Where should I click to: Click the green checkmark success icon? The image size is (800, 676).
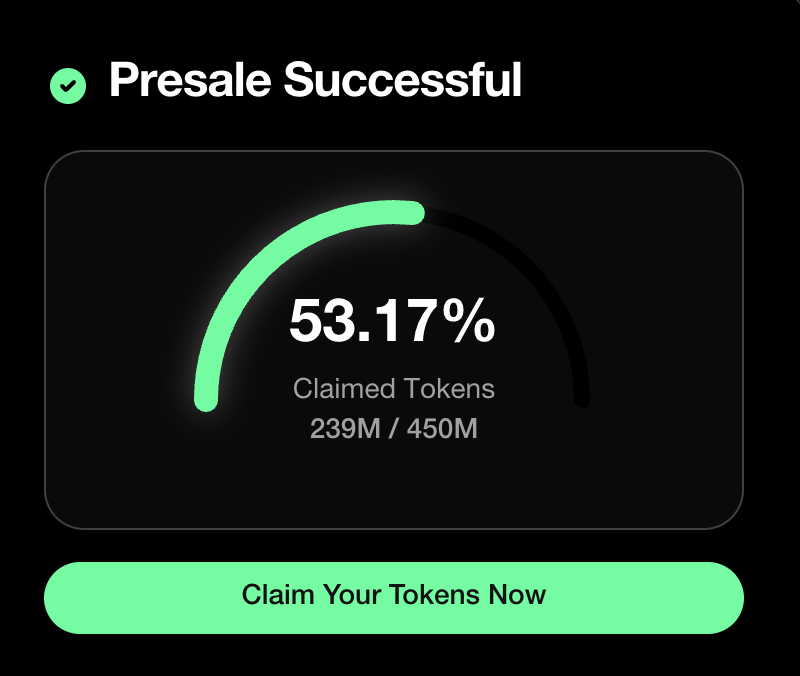pyautogui.click(x=68, y=86)
